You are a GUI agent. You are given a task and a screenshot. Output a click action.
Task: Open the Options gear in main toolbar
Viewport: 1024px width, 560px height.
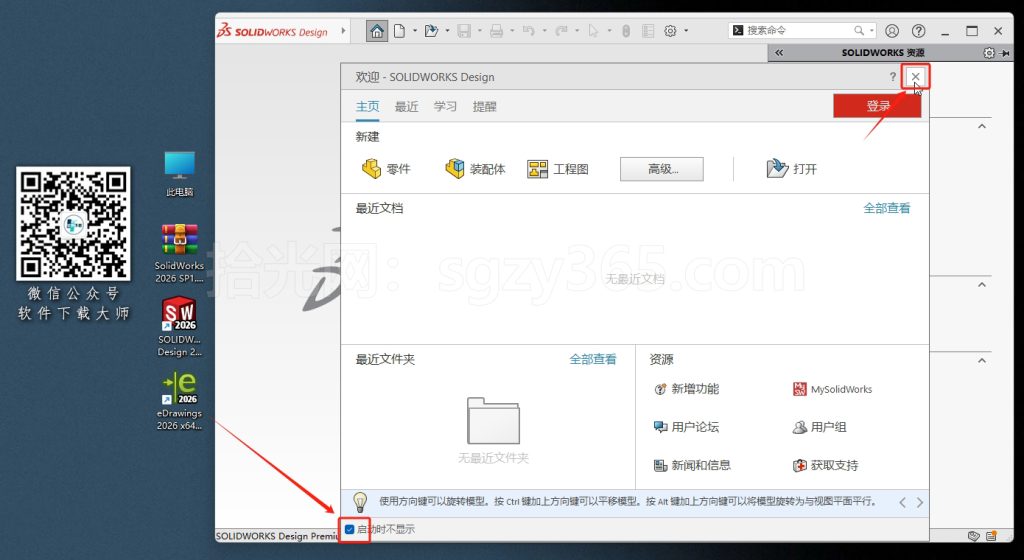pyautogui.click(x=670, y=31)
